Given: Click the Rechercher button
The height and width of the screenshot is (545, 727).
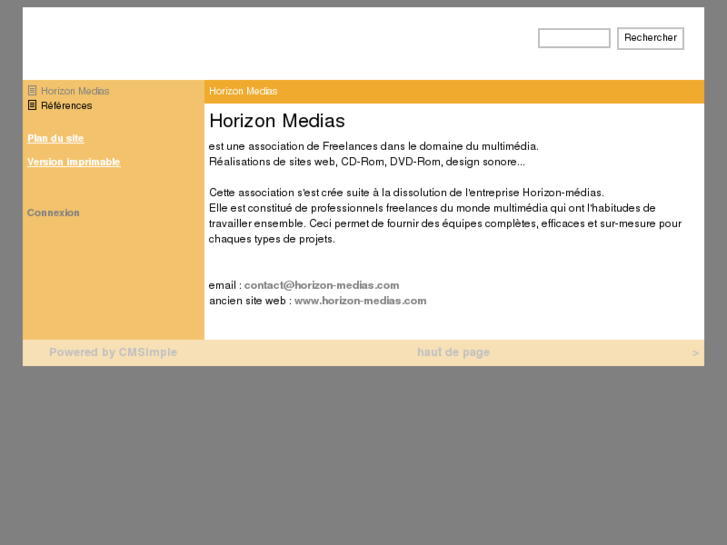Looking at the screenshot, I should click(x=650, y=38).
